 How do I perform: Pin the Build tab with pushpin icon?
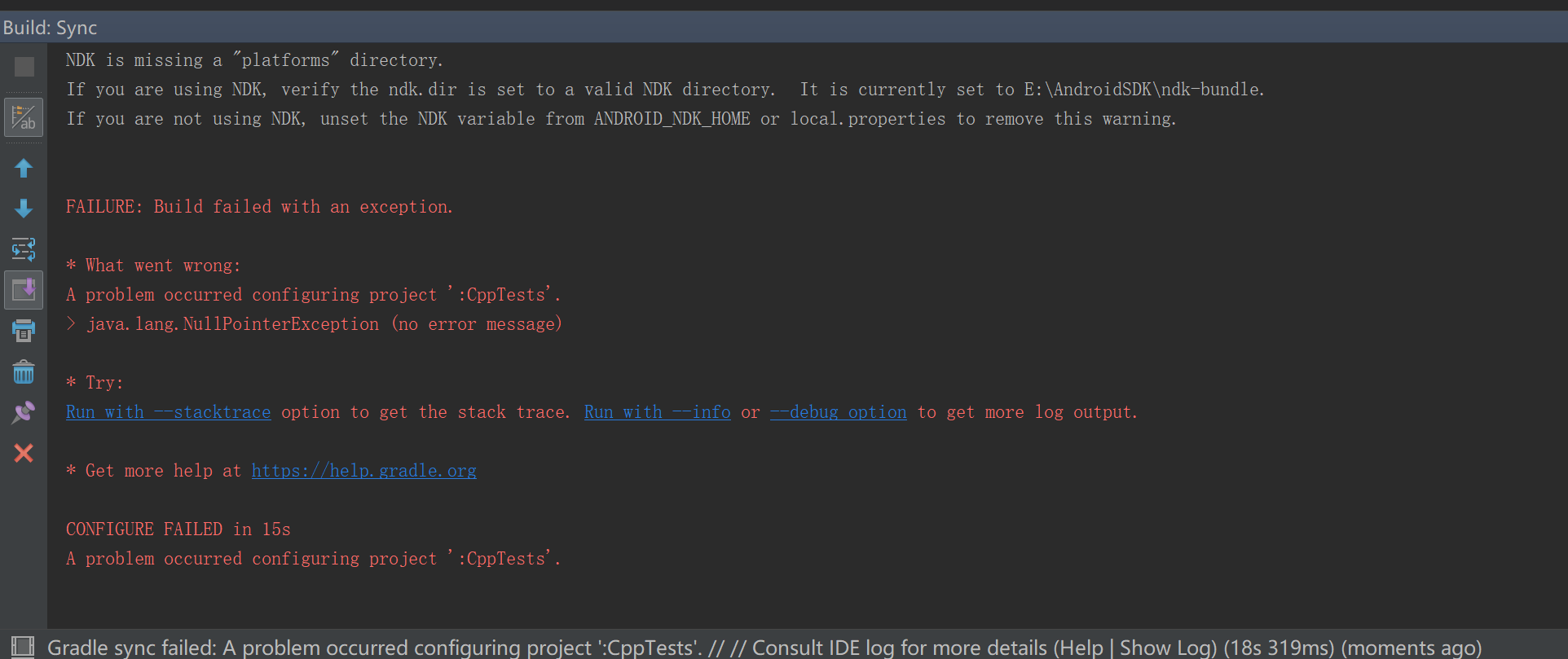coord(24,412)
